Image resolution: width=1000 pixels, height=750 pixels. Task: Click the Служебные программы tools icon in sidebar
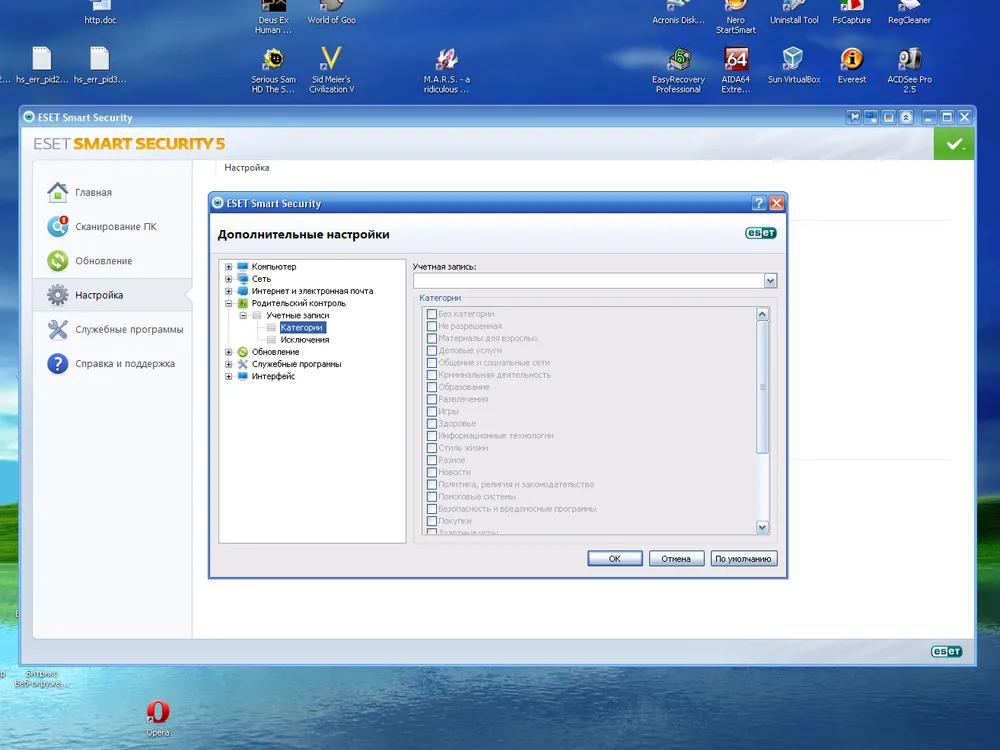tap(58, 330)
